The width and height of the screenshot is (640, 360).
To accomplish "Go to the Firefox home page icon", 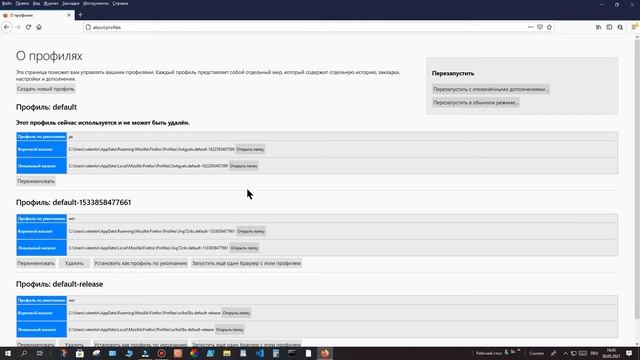I will [x=39, y=27].
